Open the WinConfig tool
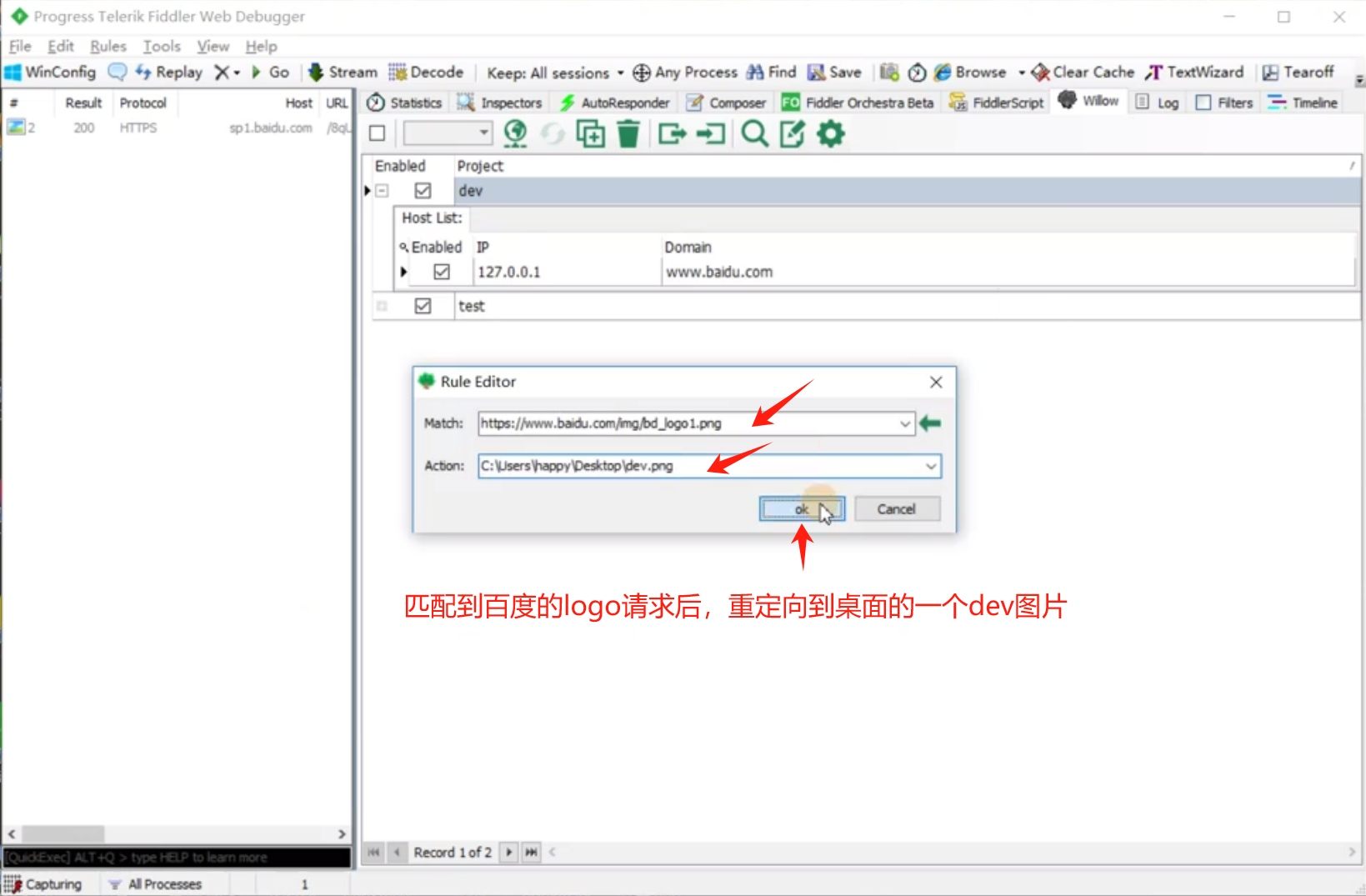Viewport: 1366px width, 896px height. 50,73
